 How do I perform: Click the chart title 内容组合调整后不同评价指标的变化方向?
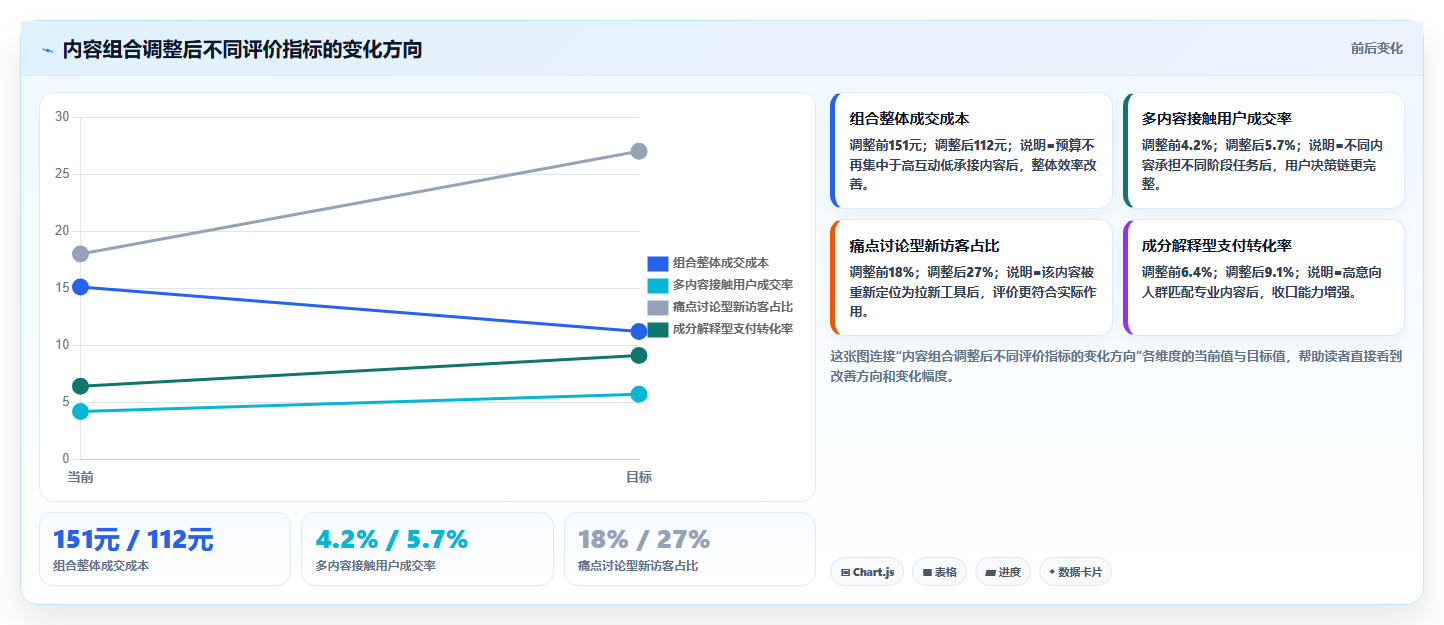tap(242, 50)
